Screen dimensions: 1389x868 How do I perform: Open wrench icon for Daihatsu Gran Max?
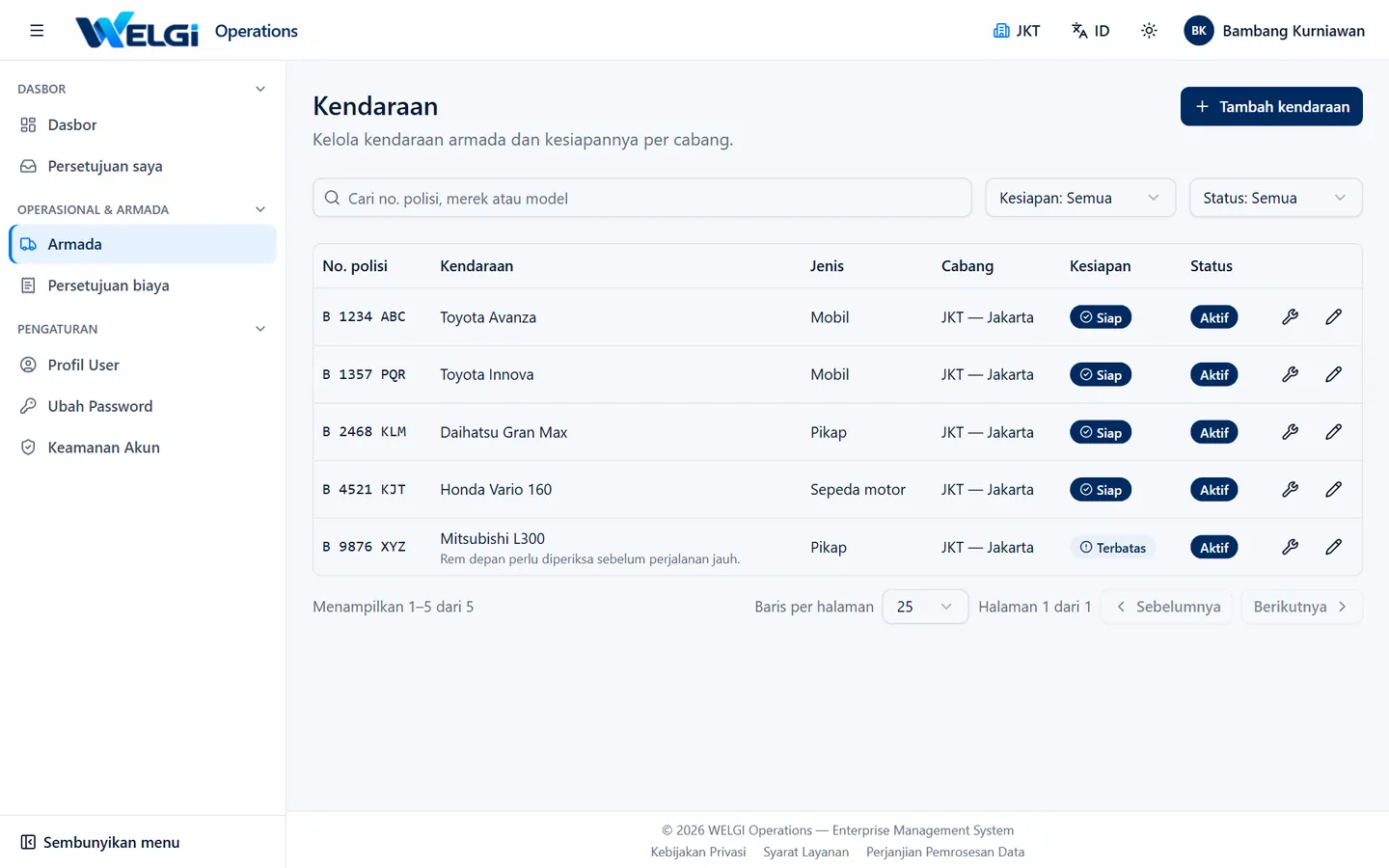click(x=1290, y=432)
